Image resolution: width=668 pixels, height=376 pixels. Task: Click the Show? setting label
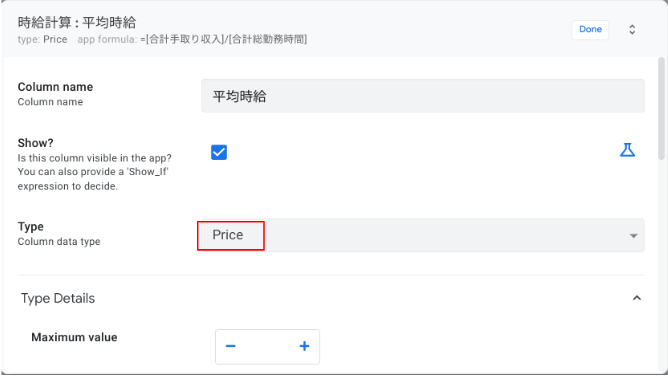coord(35,143)
